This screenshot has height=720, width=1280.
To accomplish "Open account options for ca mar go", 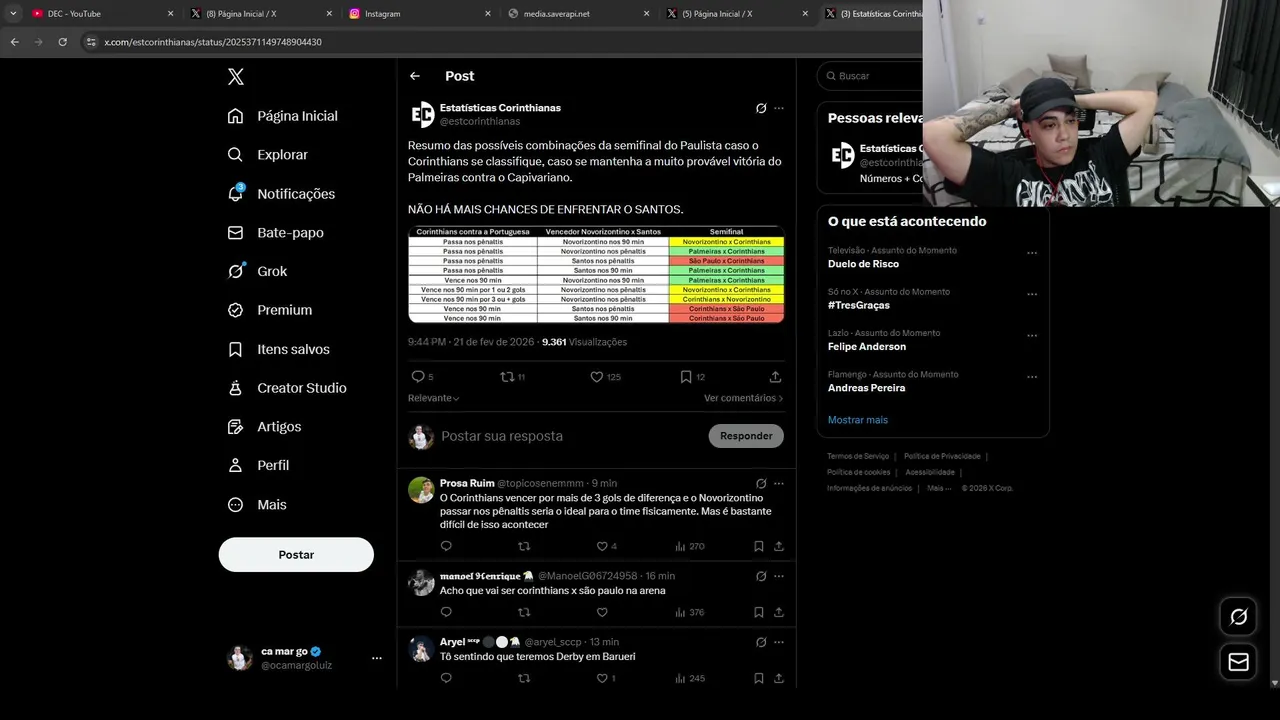I will [x=377, y=658].
